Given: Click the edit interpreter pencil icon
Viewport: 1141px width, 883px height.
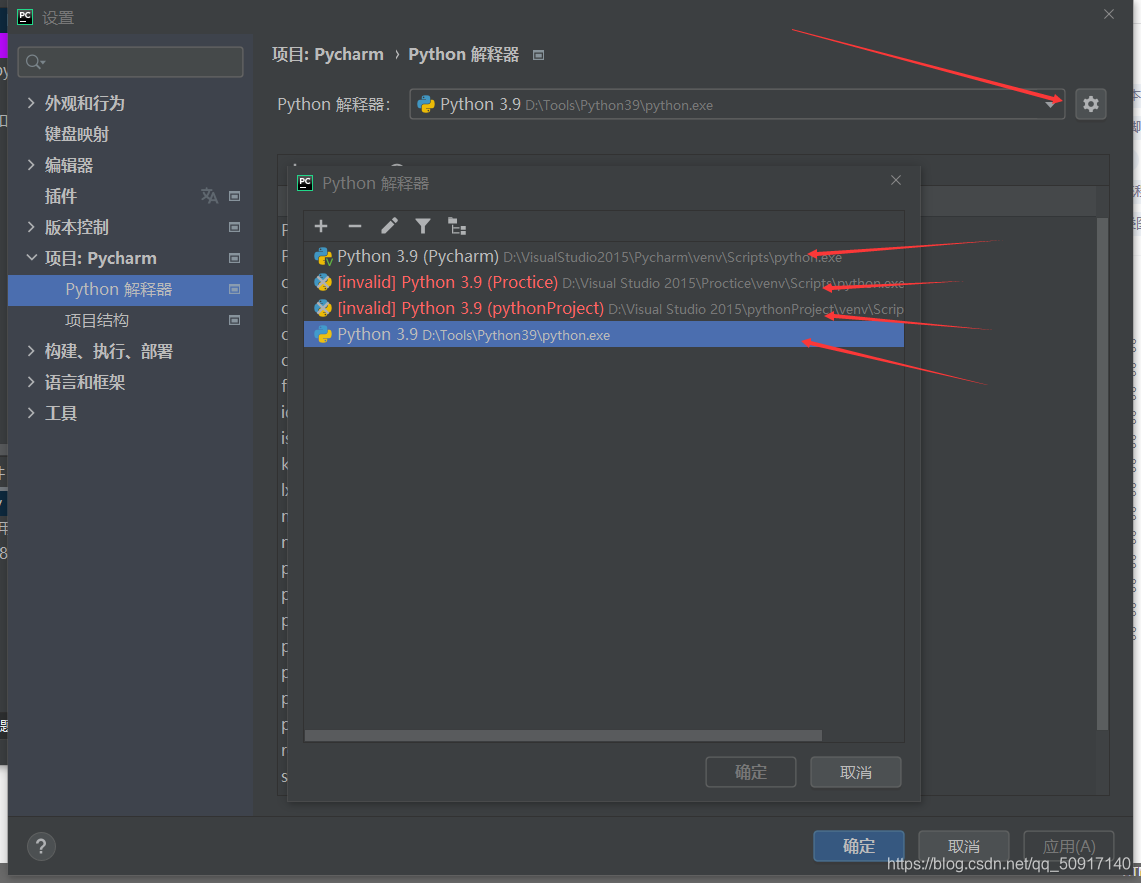Looking at the screenshot, I should (389, 226).
